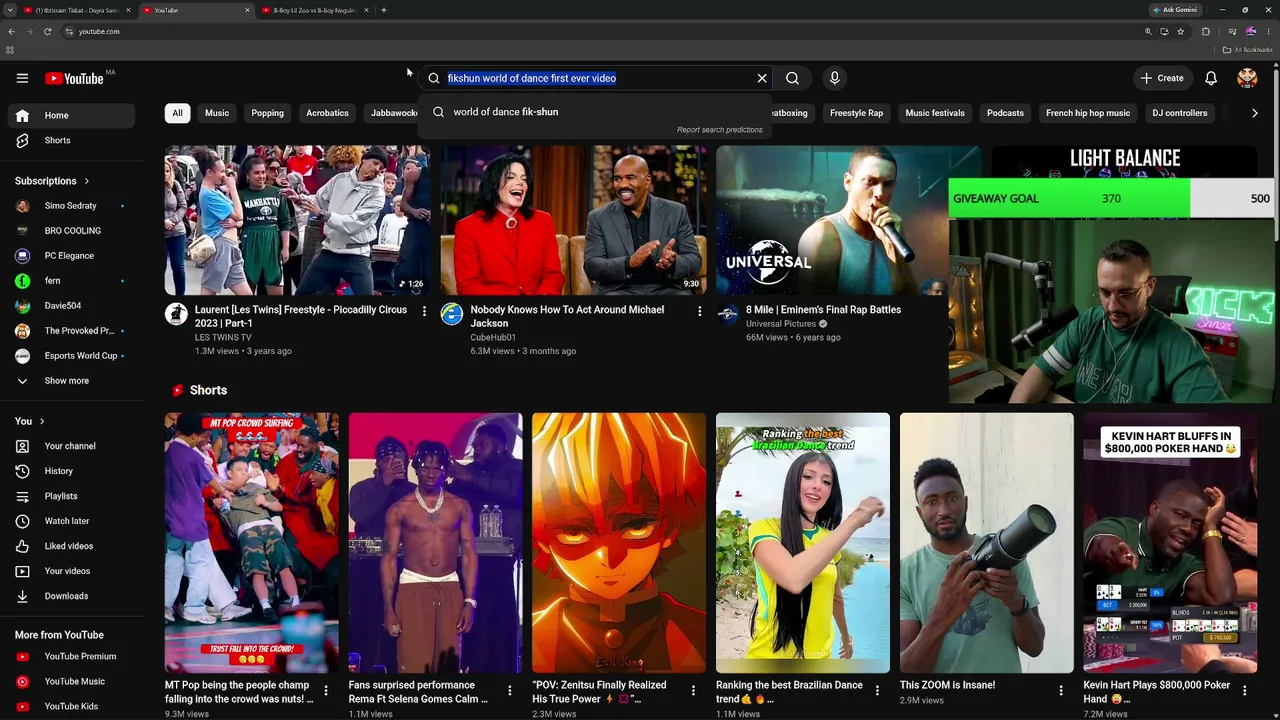Image resolution: width=1280 pixels, height=720 pixels.
Task: Select the Podcasts filter chip
Action: pyautogui.click(x=1005, y=113)
